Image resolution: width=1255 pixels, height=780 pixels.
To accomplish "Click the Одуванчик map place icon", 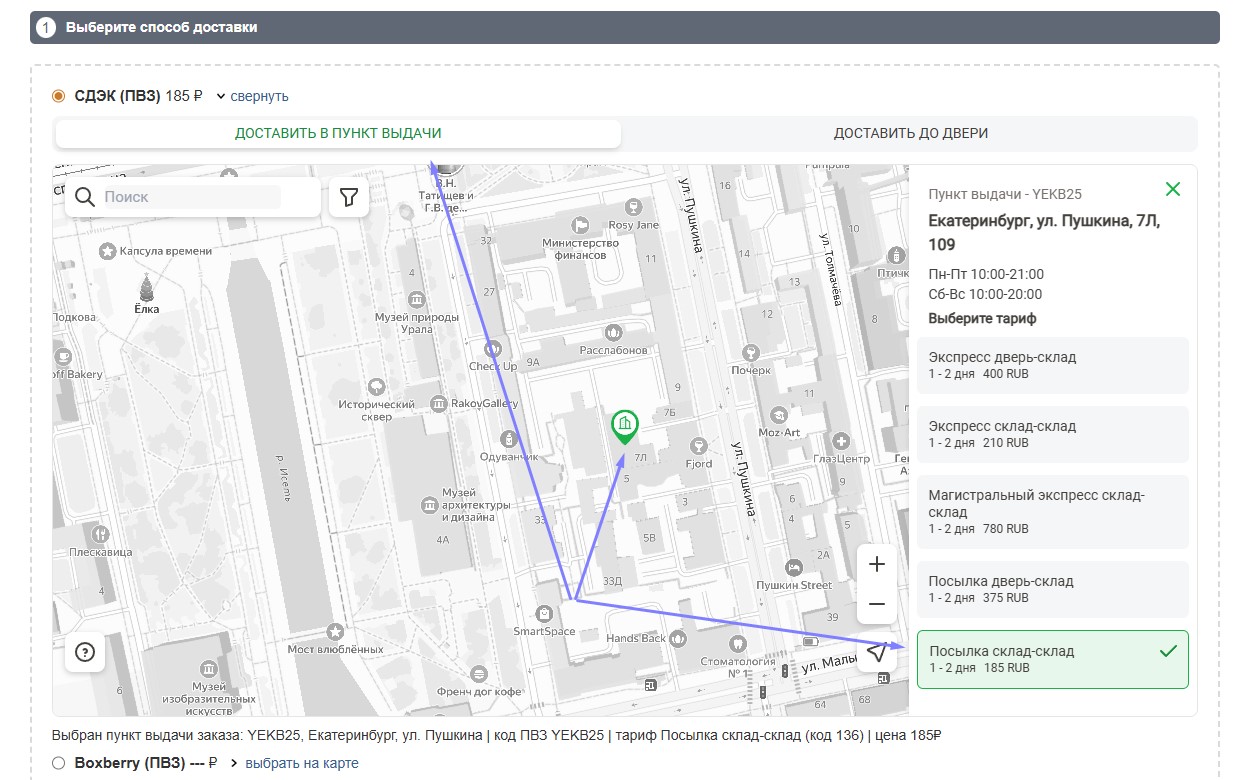I will tap(509, 439).
